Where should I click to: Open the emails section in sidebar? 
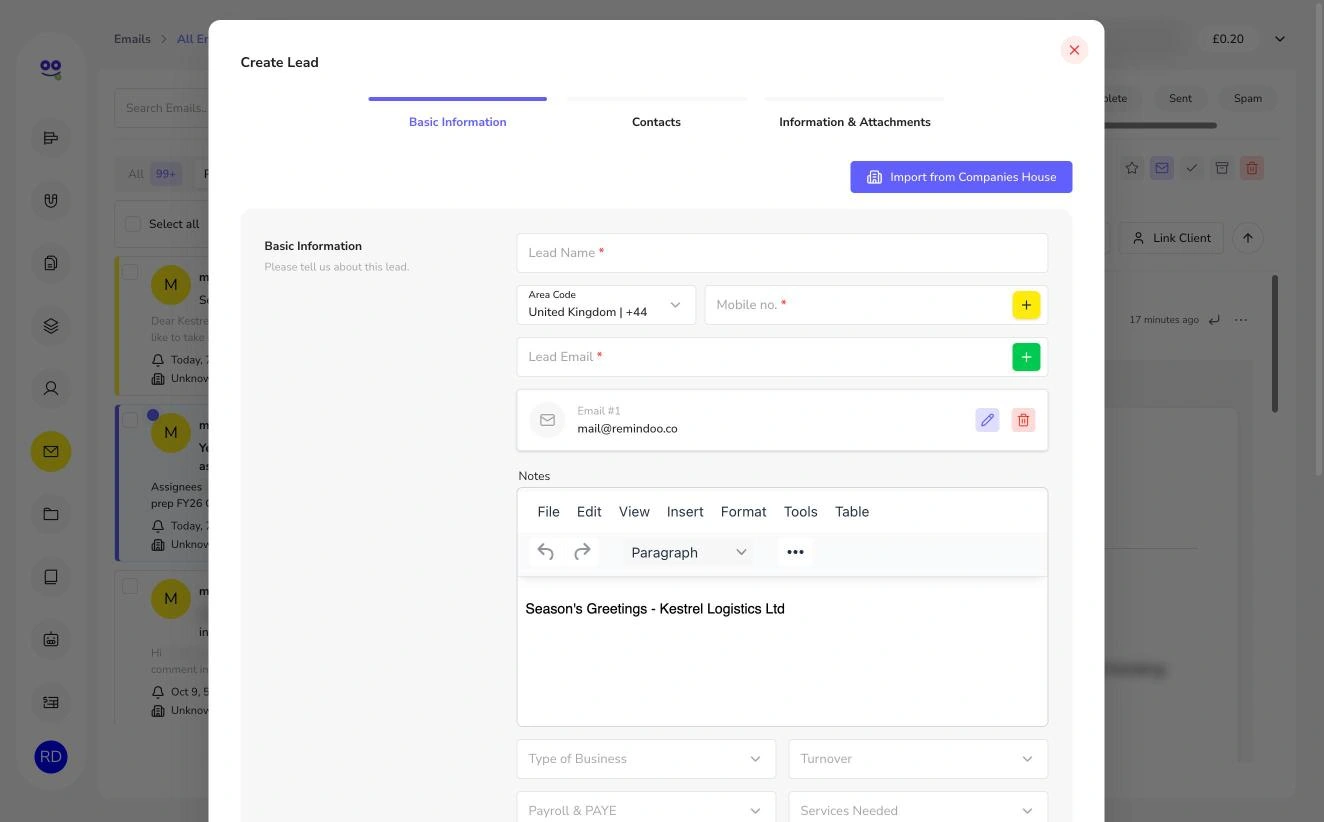pos(51,452)
